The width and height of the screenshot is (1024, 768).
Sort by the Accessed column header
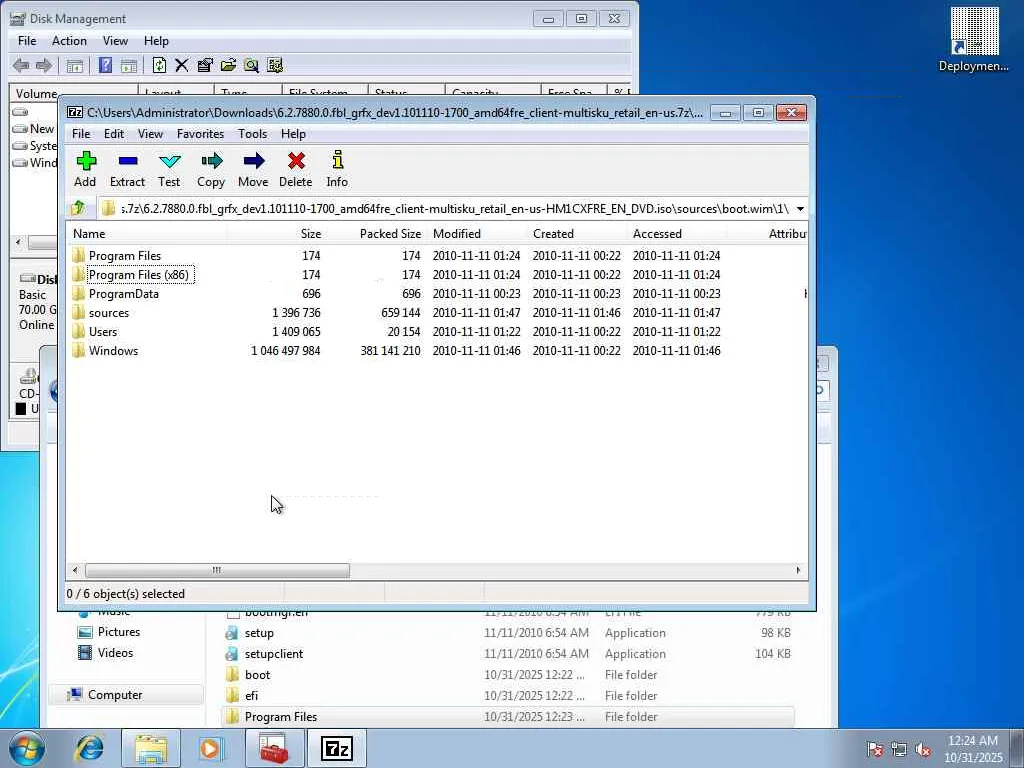(677, 234)
